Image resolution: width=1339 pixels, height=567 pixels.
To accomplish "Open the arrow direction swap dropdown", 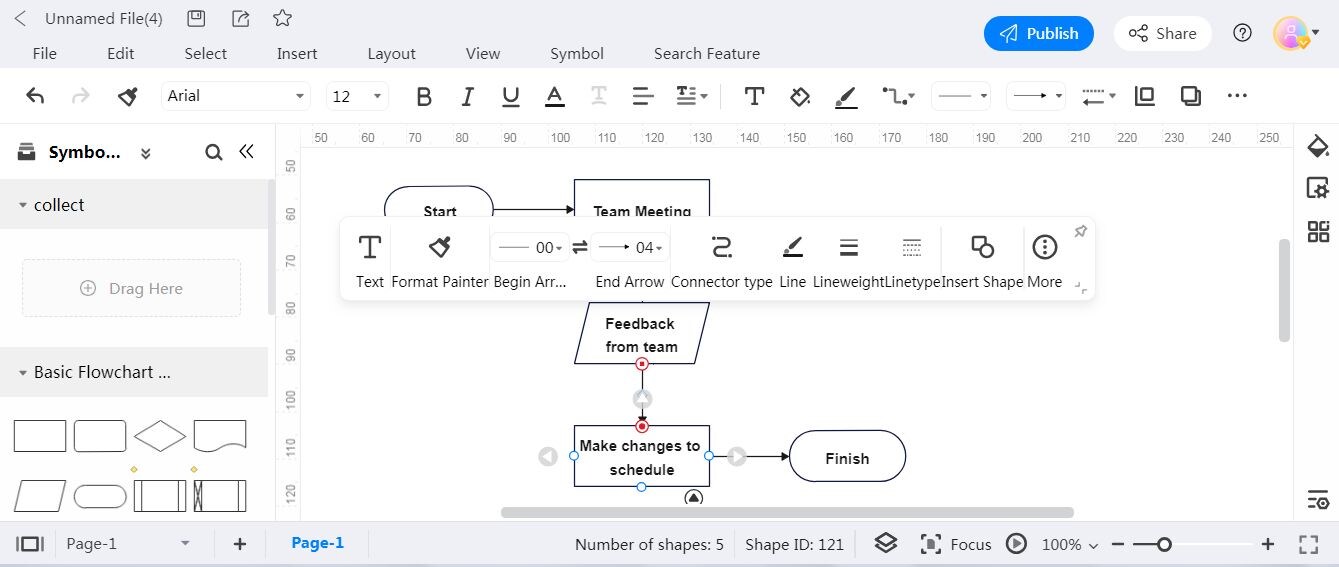I will click(x=1098, y=96).
